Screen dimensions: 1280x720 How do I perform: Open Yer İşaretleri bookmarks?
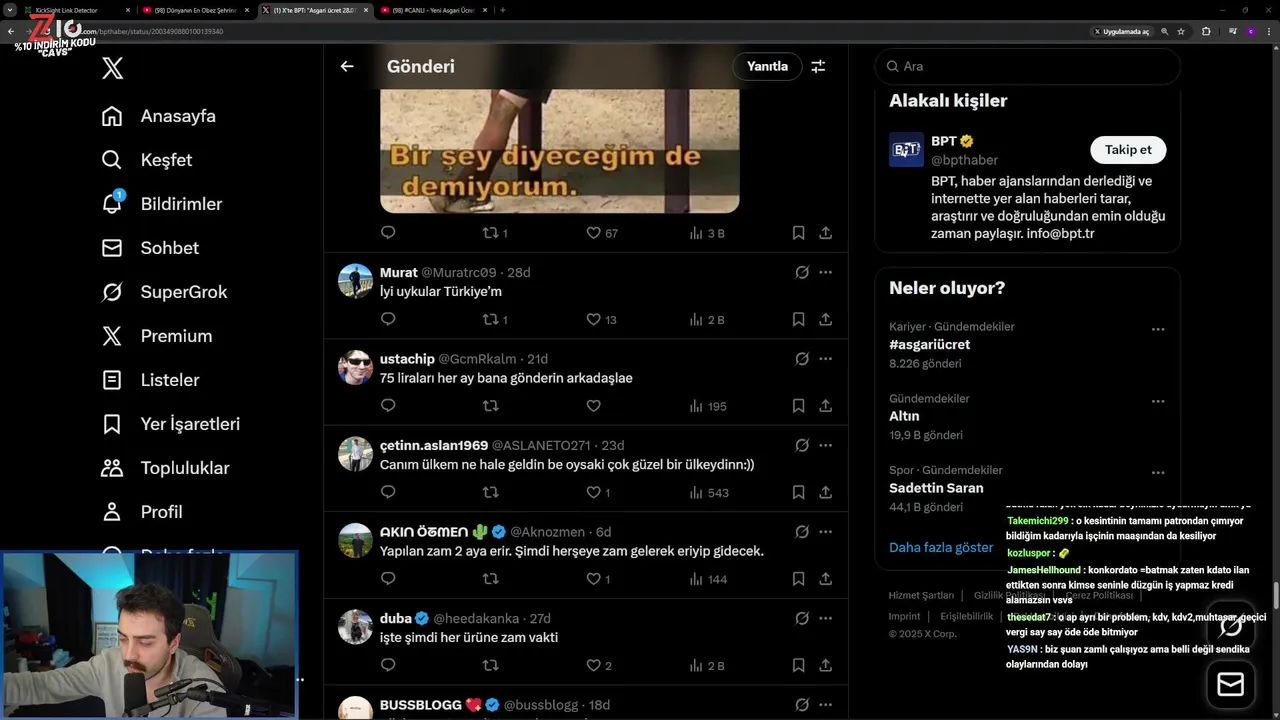pos(171,424)
